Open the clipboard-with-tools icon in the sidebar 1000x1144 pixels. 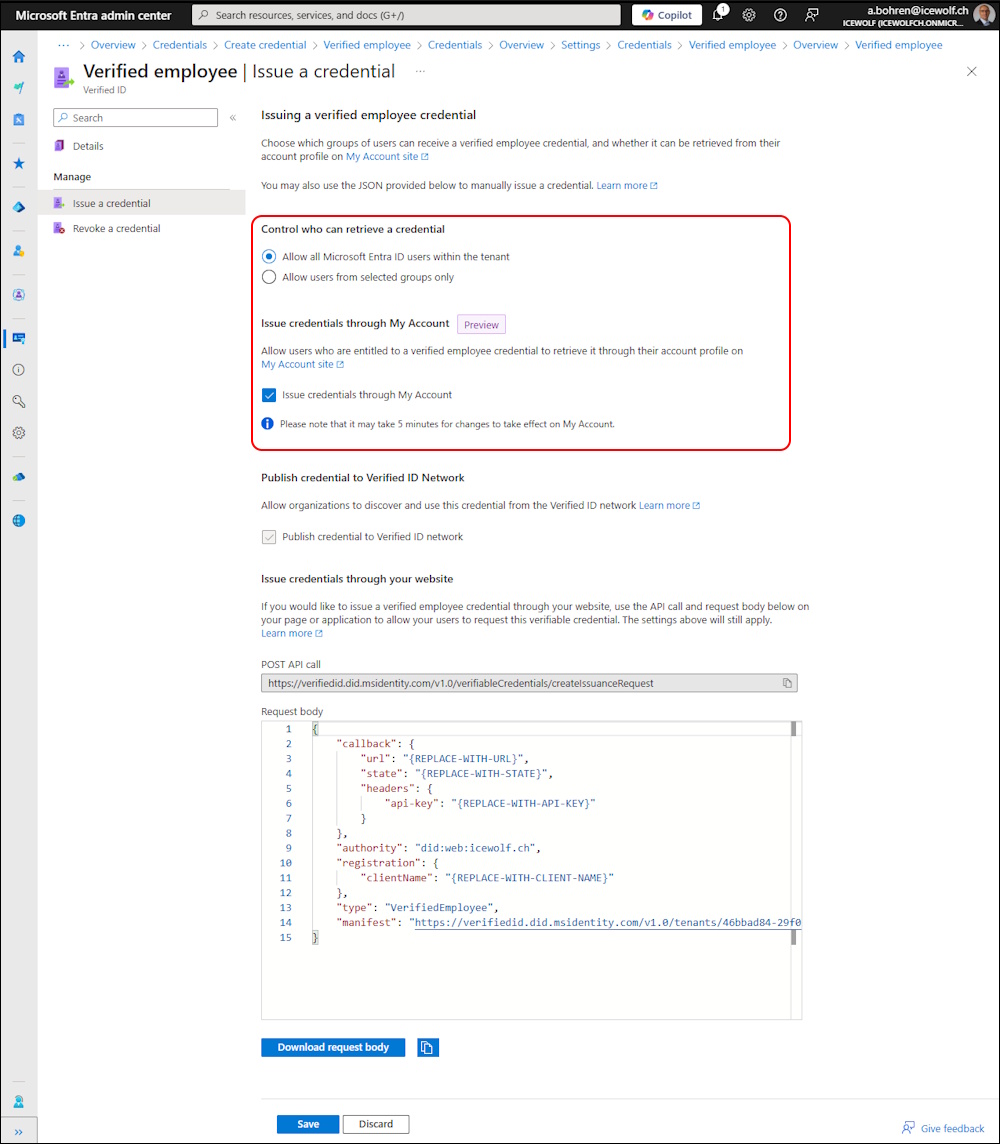(19, 120)
